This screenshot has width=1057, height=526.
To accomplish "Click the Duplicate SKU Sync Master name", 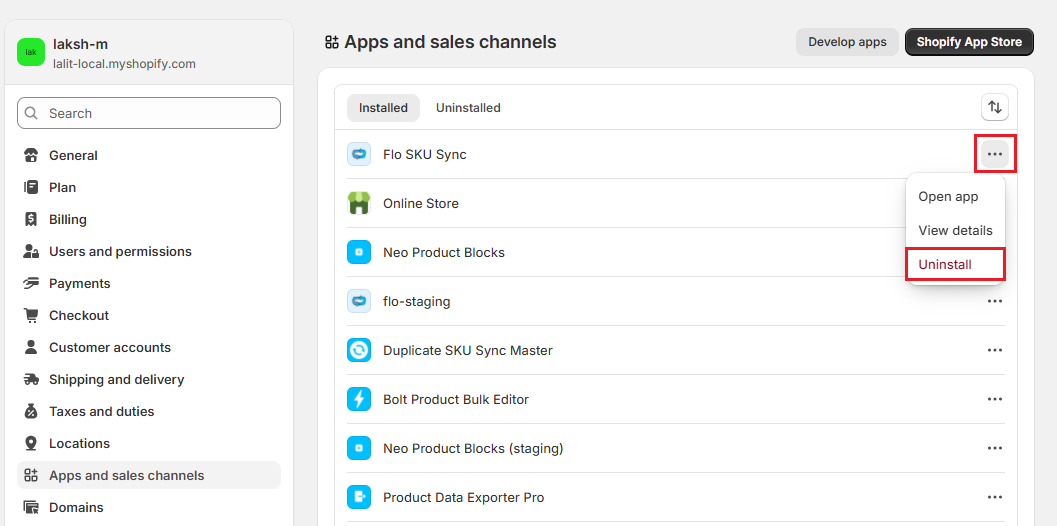I will pyautogui.click(x=468, y=351).
